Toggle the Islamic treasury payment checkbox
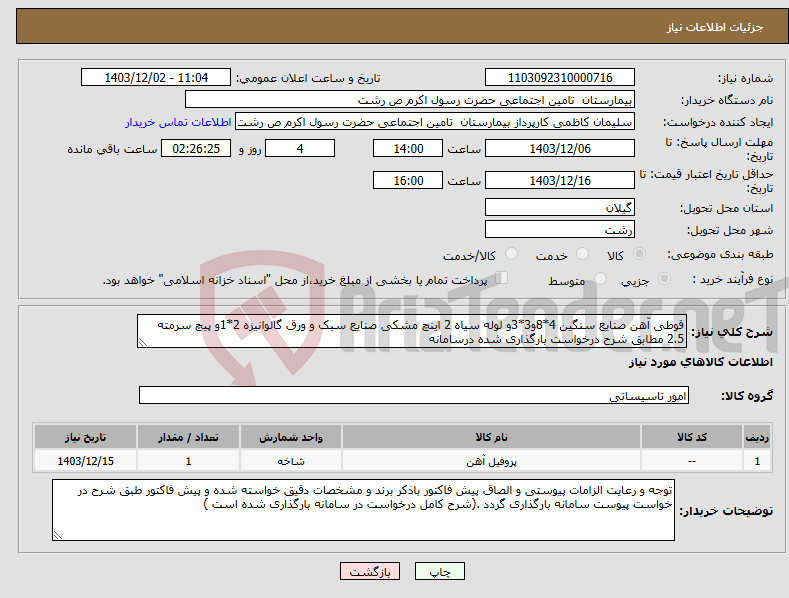Screen dimensions: 789x598 502,278
